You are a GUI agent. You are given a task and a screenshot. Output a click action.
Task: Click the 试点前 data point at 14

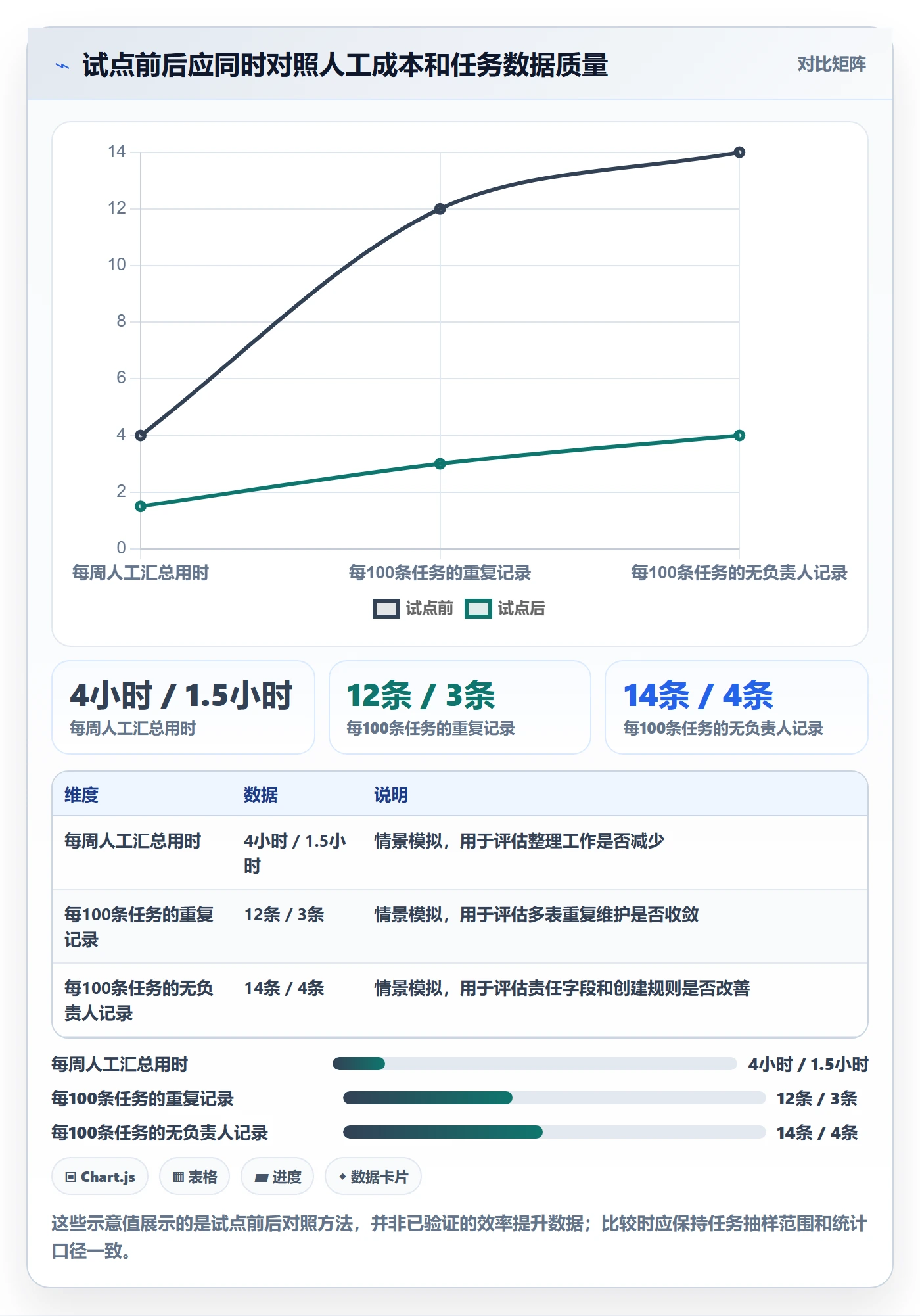click(739, 153)
